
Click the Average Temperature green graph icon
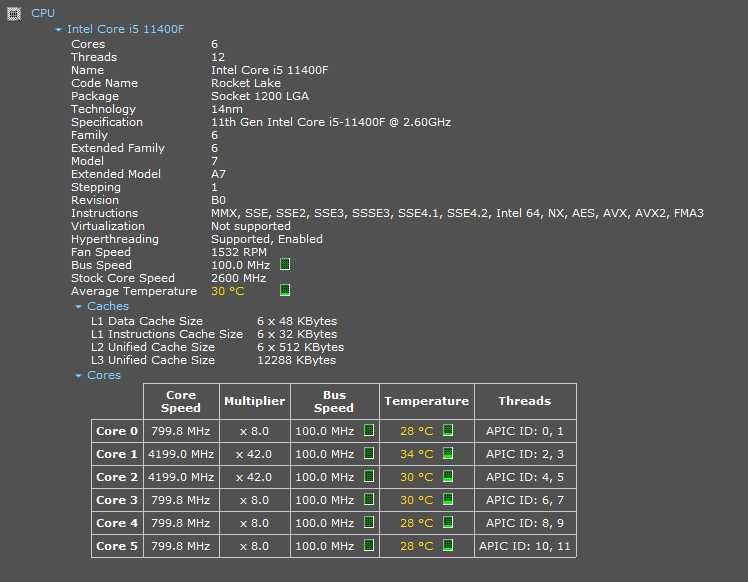click(x=285, y=291)
